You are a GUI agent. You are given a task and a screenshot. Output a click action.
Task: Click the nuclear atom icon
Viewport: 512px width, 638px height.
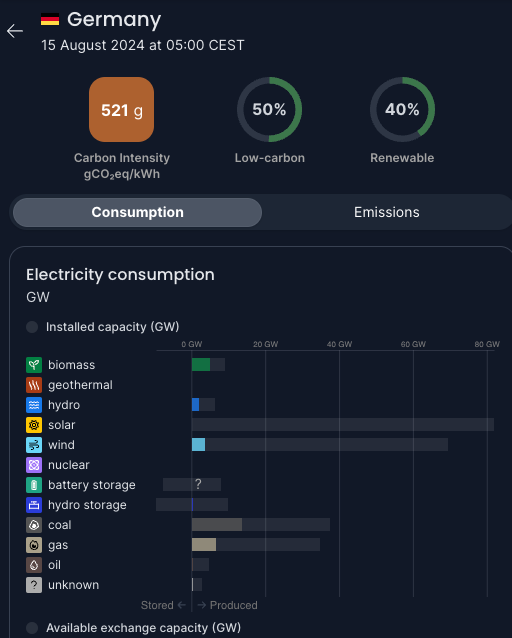point(34,465)
